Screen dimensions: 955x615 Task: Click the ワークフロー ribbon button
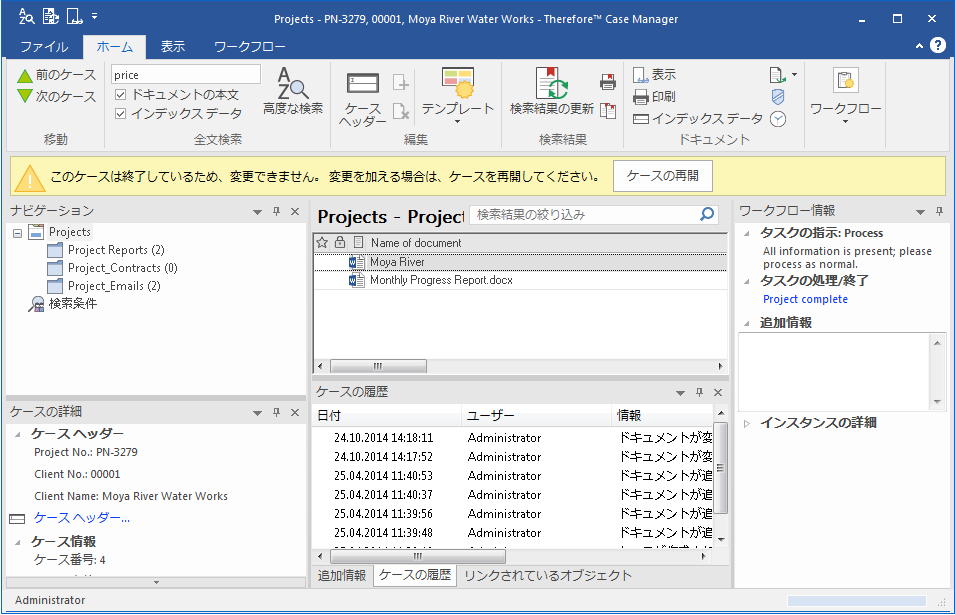click(845, 96)
